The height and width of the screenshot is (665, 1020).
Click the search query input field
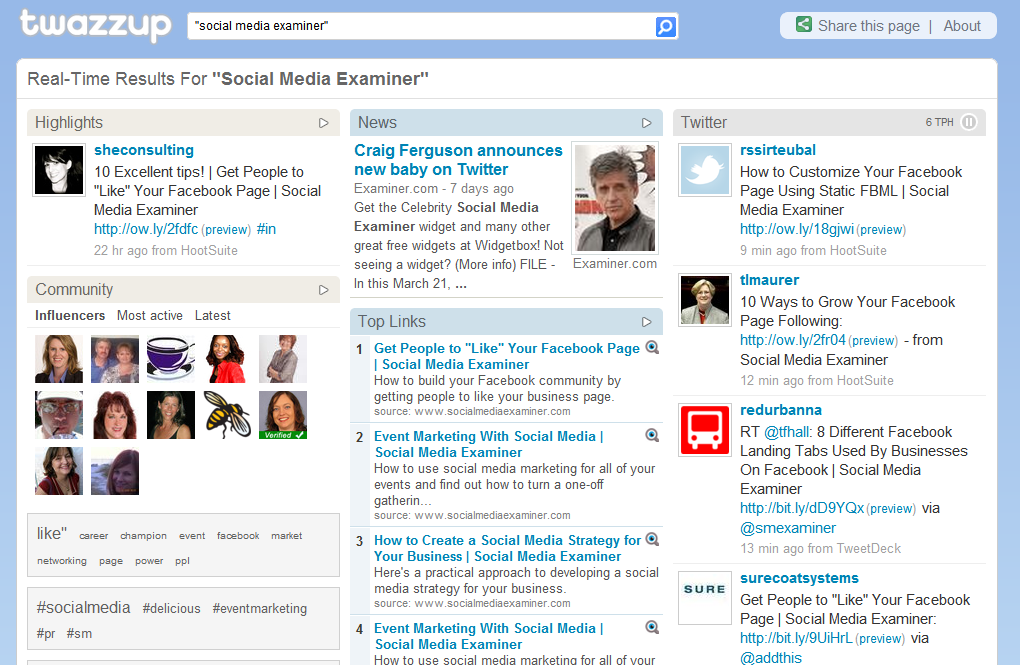tap(420, 26)
